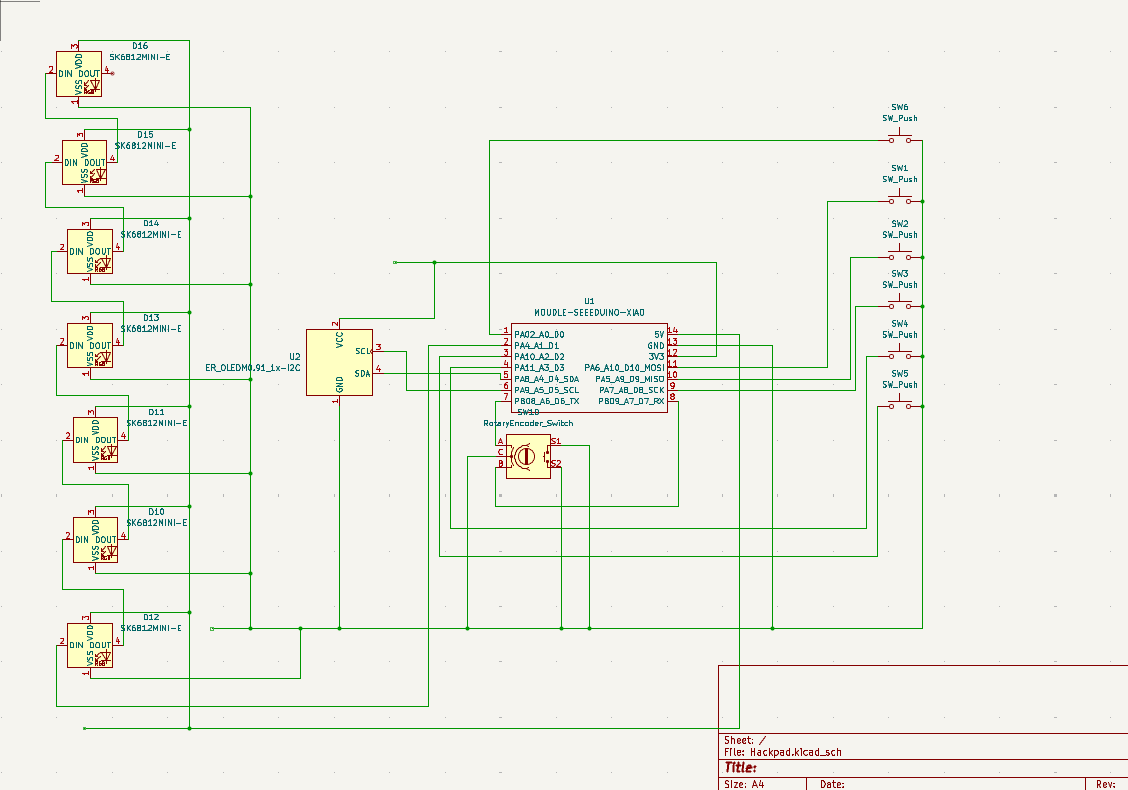Viewport: 1128px width, 790px height.
Task: Click the D16 reference label
Action: [x=140, y=45]
